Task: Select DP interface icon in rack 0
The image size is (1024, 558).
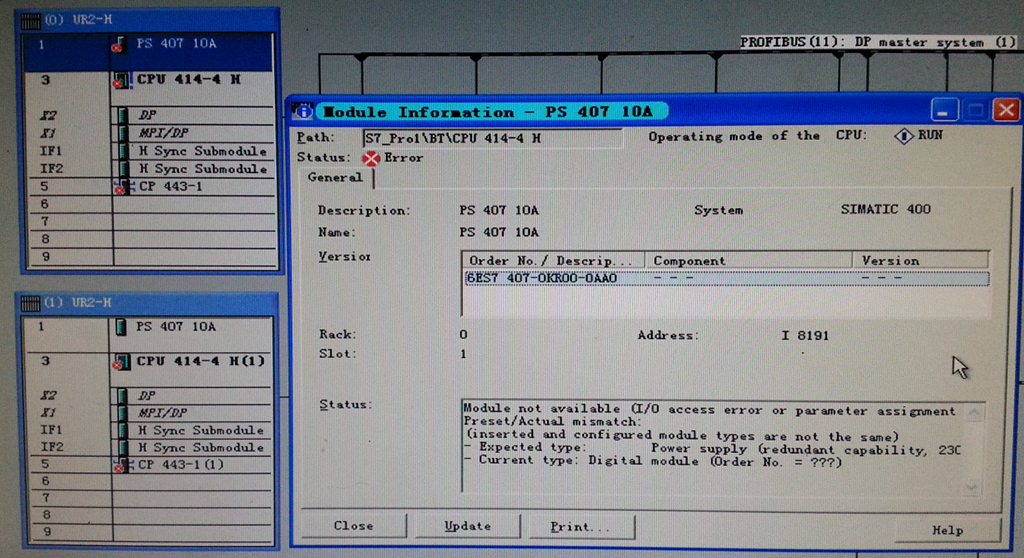Action: (123, 116)
